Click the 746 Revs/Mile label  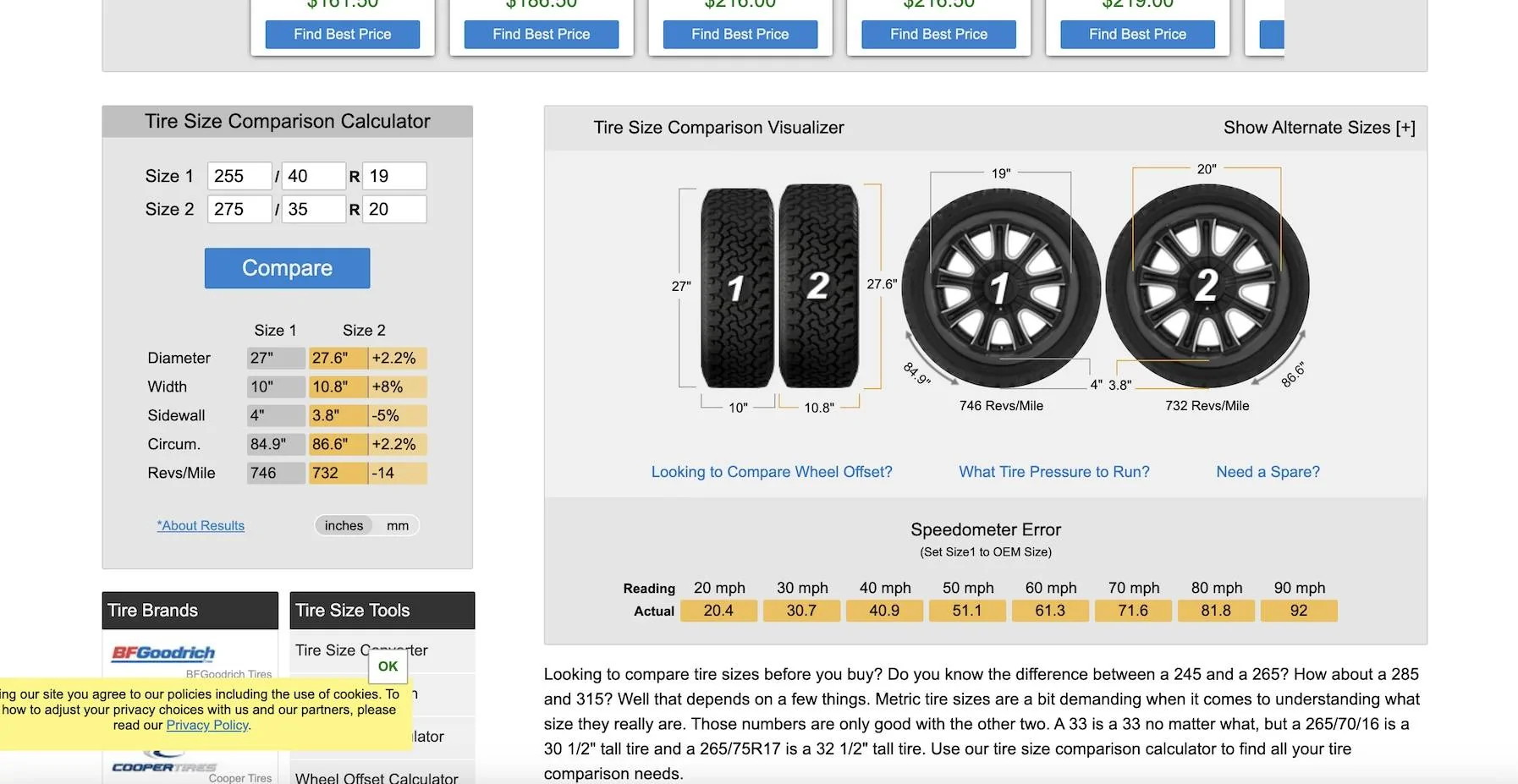click(x=1001, y=406)
